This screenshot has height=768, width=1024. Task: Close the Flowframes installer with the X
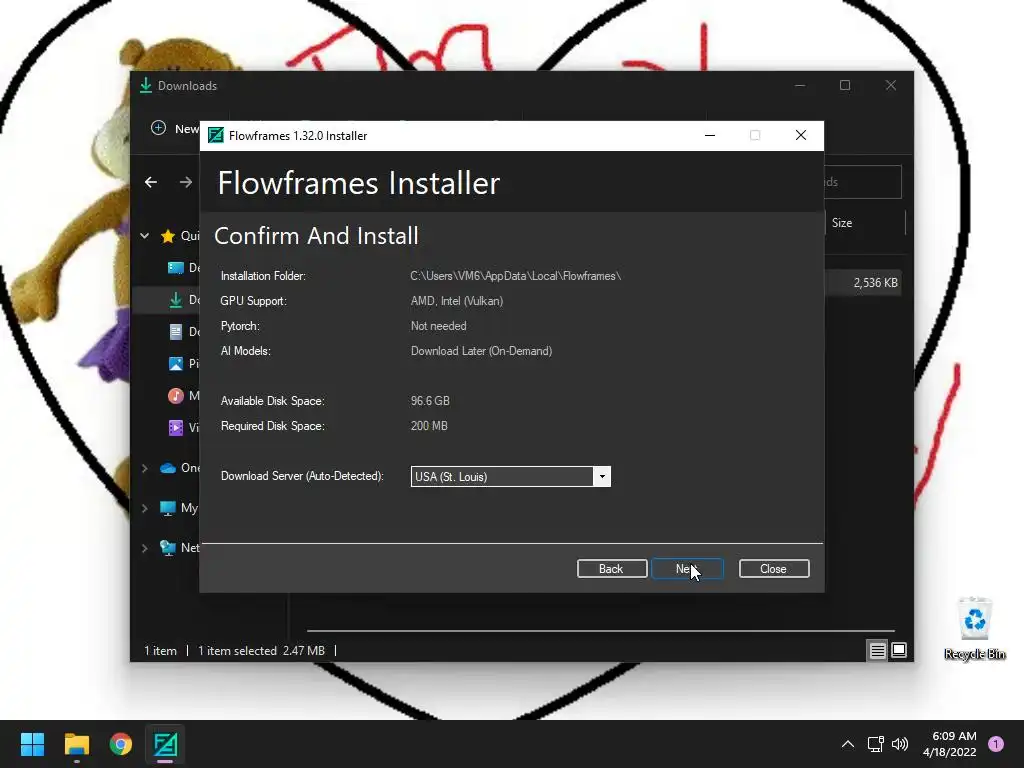(x=801, y=135)
